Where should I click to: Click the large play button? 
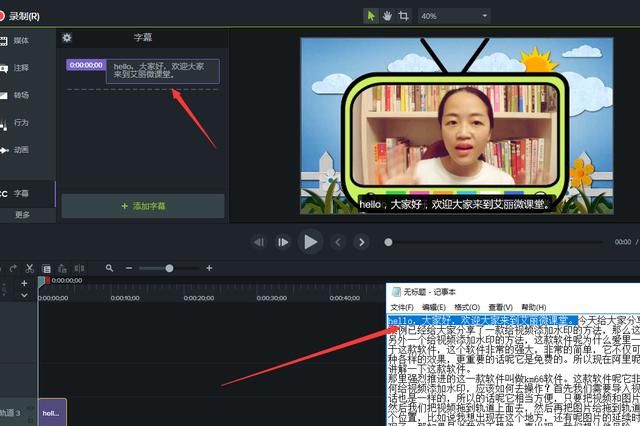click(x=310, y=242)
